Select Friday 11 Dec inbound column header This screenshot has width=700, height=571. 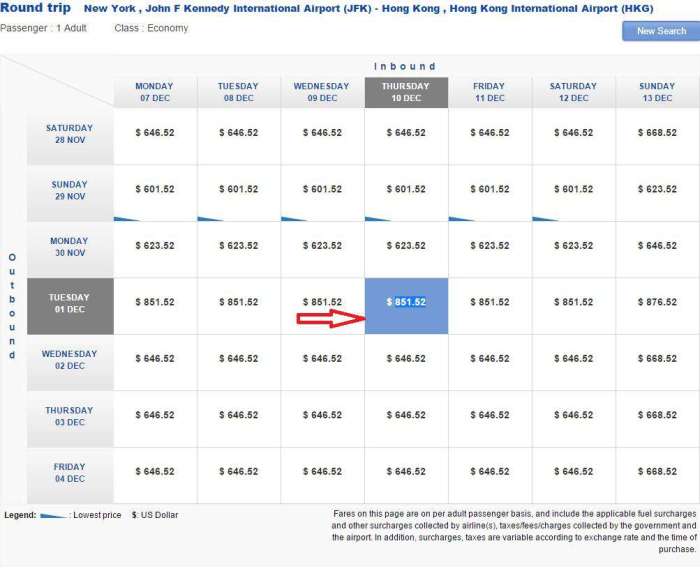pyautogui.click(x=490, y=92)
